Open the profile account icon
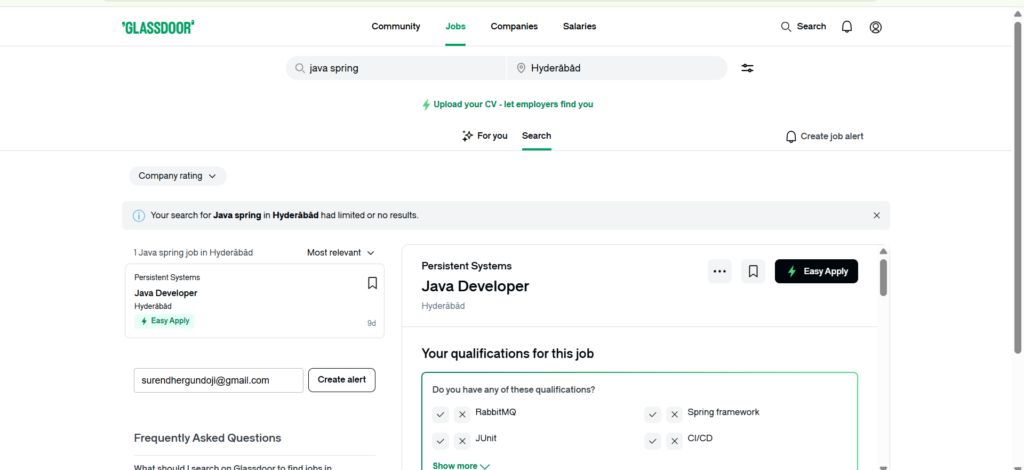The height and width of the screenshot is (470, 1024). click(876, 27)
